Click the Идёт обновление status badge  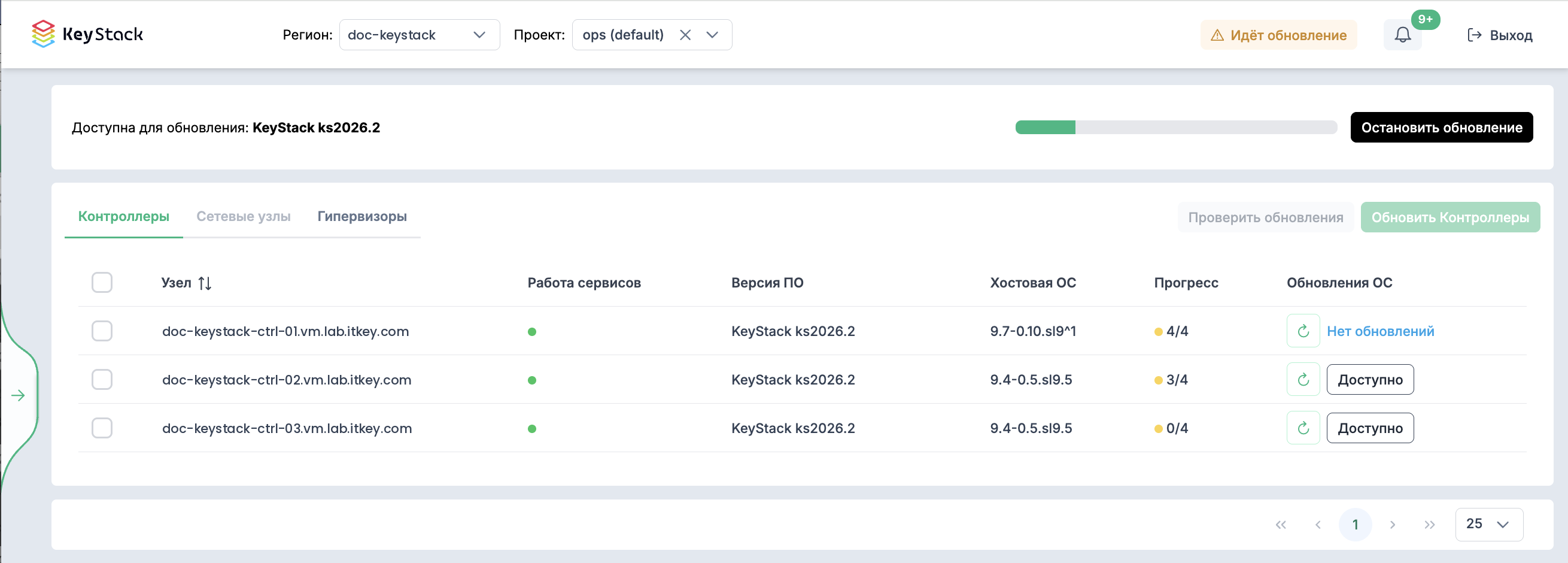[1278, 35]
